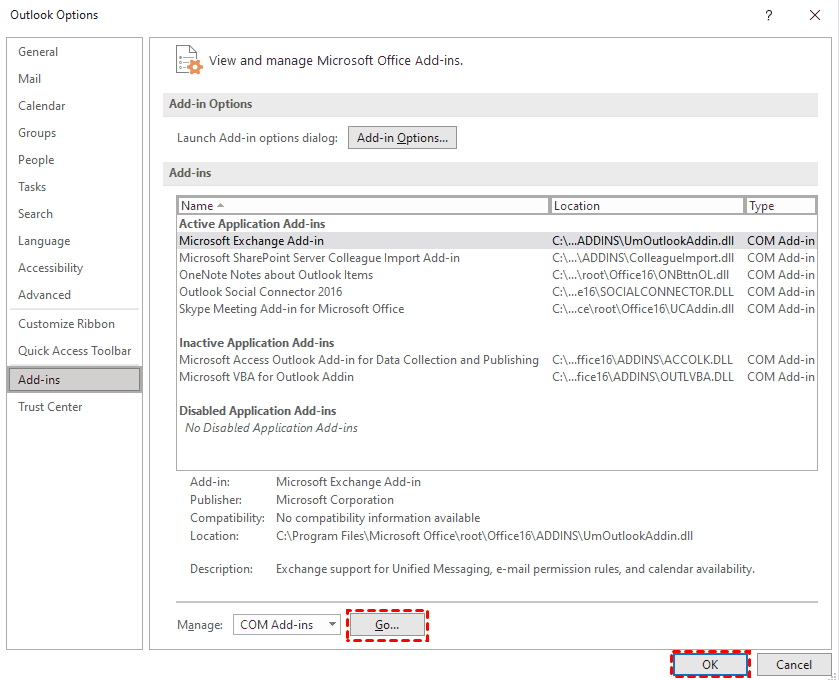Click the No Disabled Application Add-ins text

click(271, 428)
